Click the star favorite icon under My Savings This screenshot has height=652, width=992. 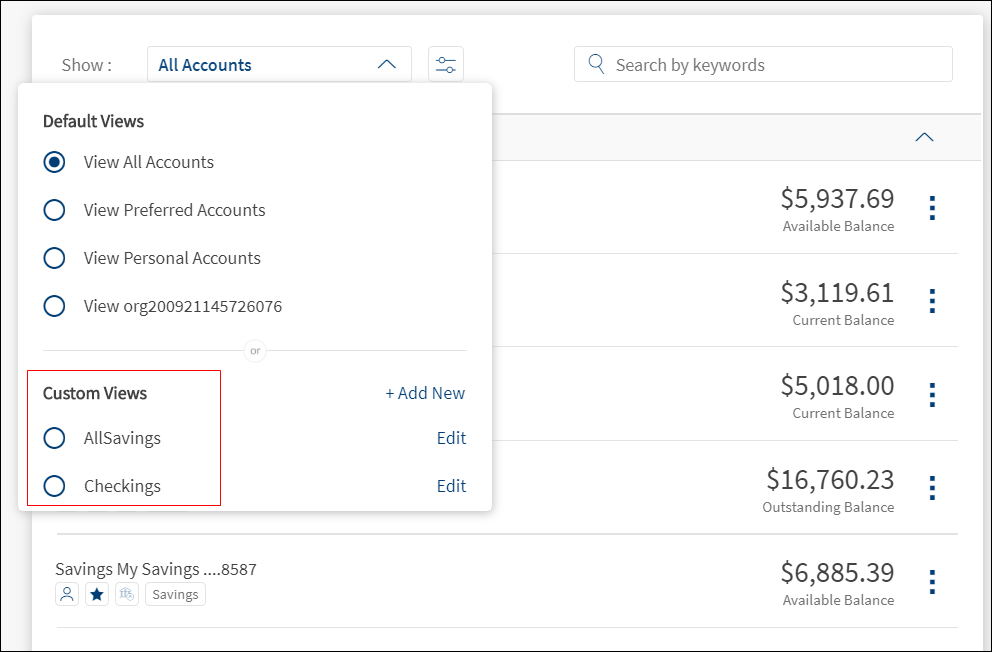[97, 595]
